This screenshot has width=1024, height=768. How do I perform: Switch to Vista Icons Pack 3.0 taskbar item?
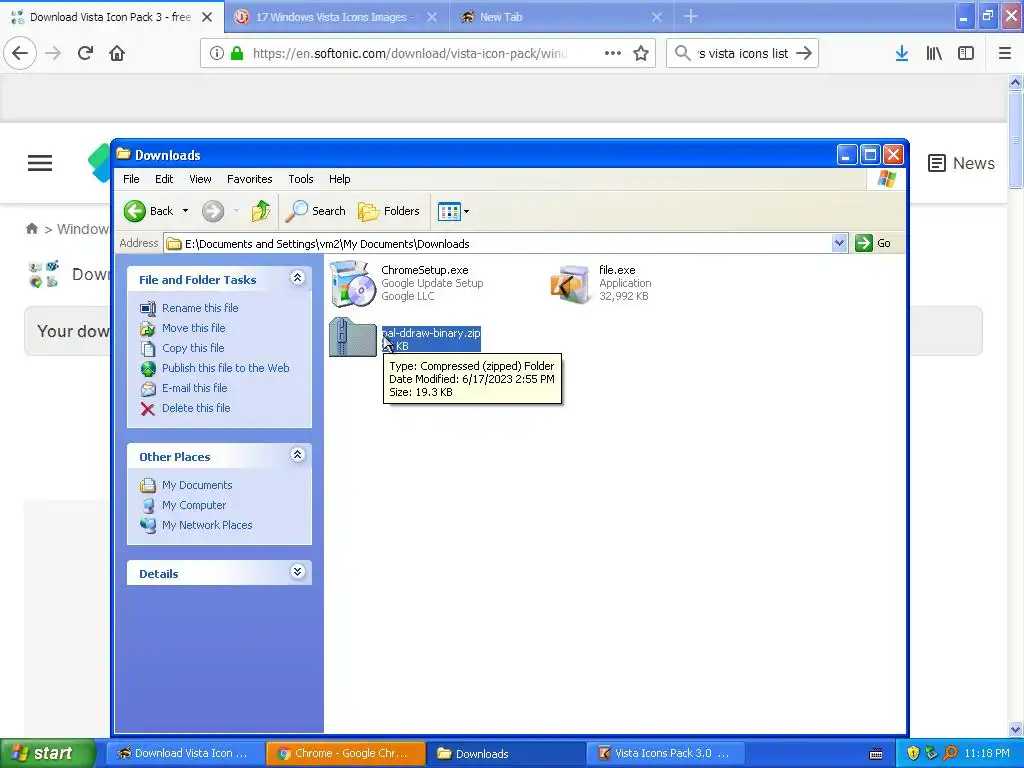click(666, 753)
